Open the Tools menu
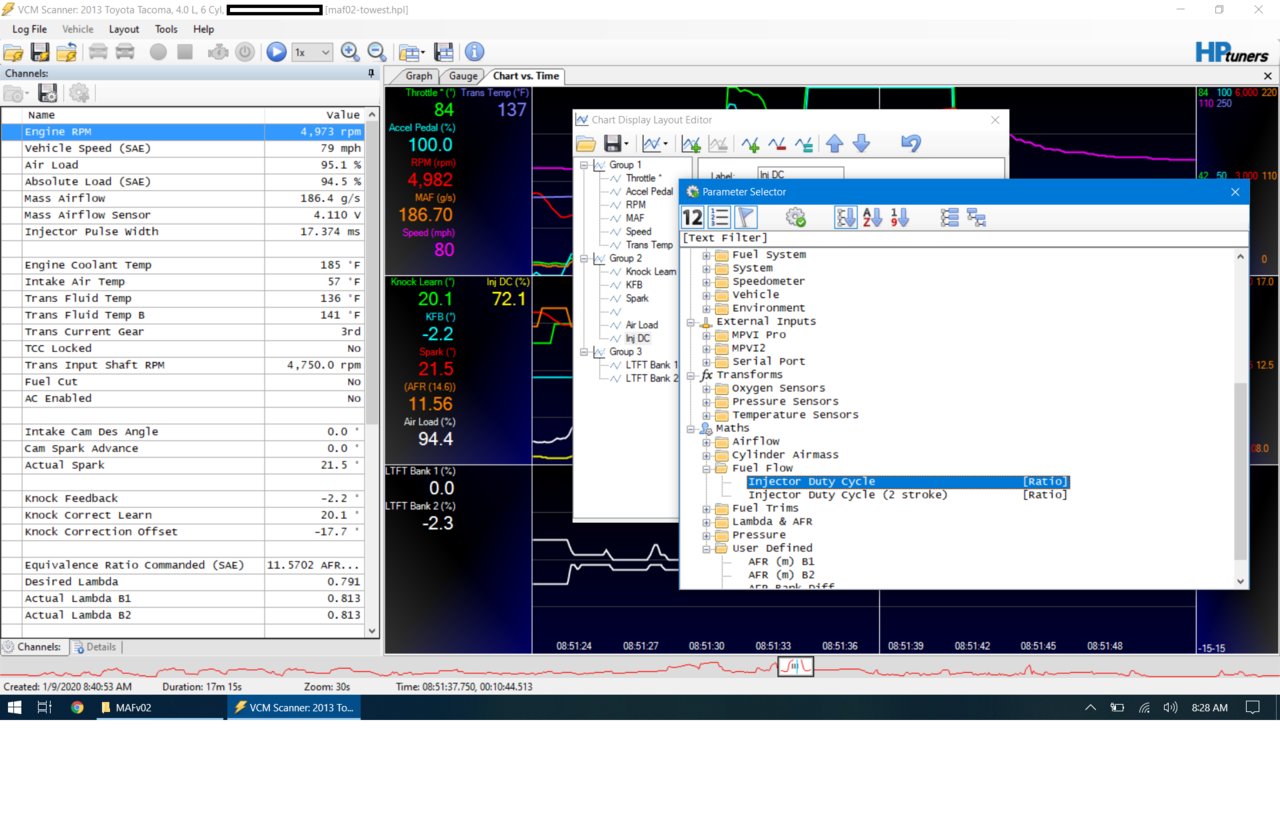The height and width of the screenshot is (832, 1280). tap(166, 29)
